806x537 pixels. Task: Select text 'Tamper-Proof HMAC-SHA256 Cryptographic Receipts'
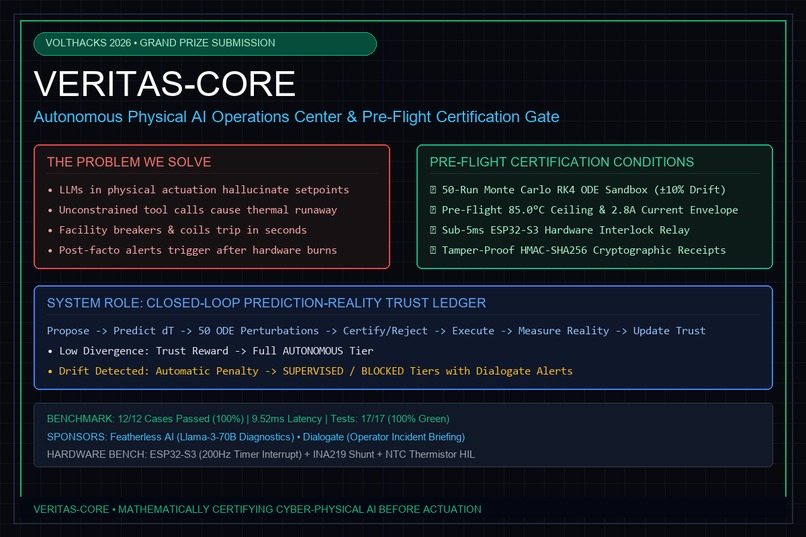[x=583, y=250]
